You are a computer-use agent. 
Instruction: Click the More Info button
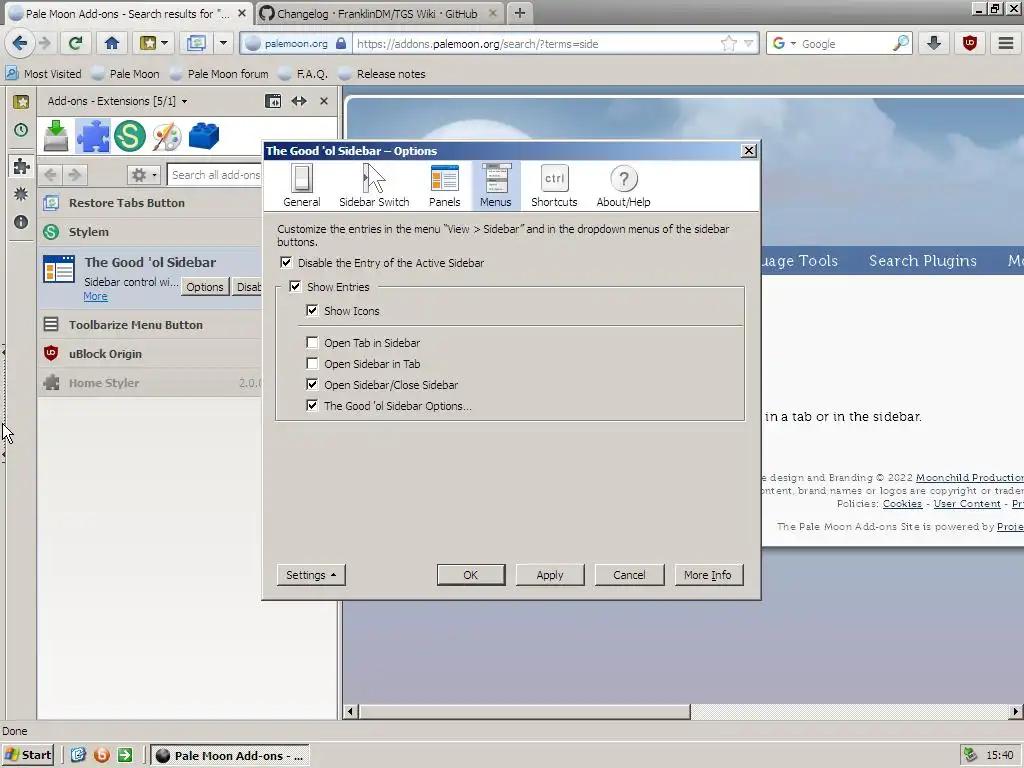click(708, 575)
